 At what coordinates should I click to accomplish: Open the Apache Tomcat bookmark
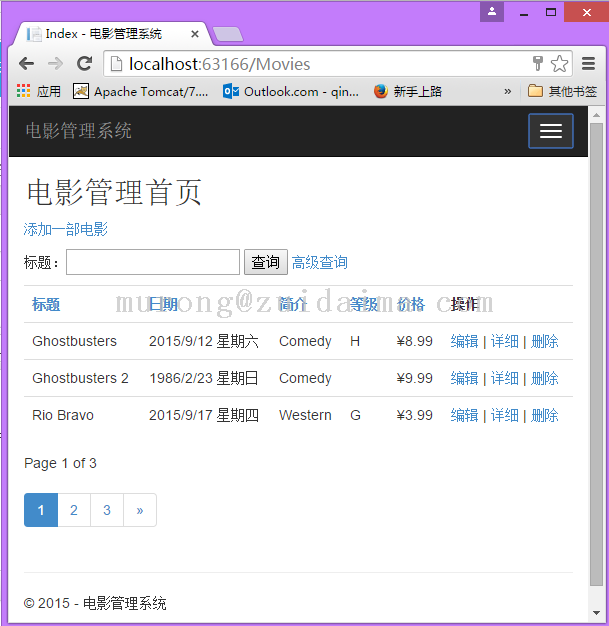(x=141, y=91)
